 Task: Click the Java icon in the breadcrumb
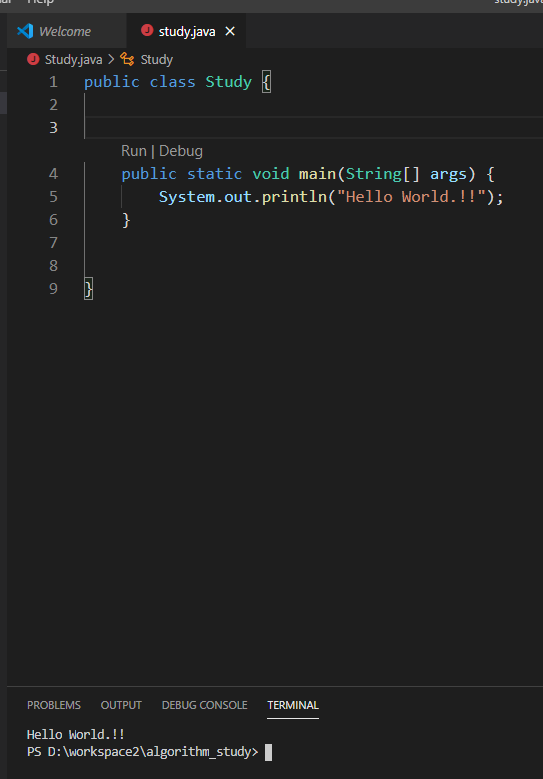tap(33, 59)
